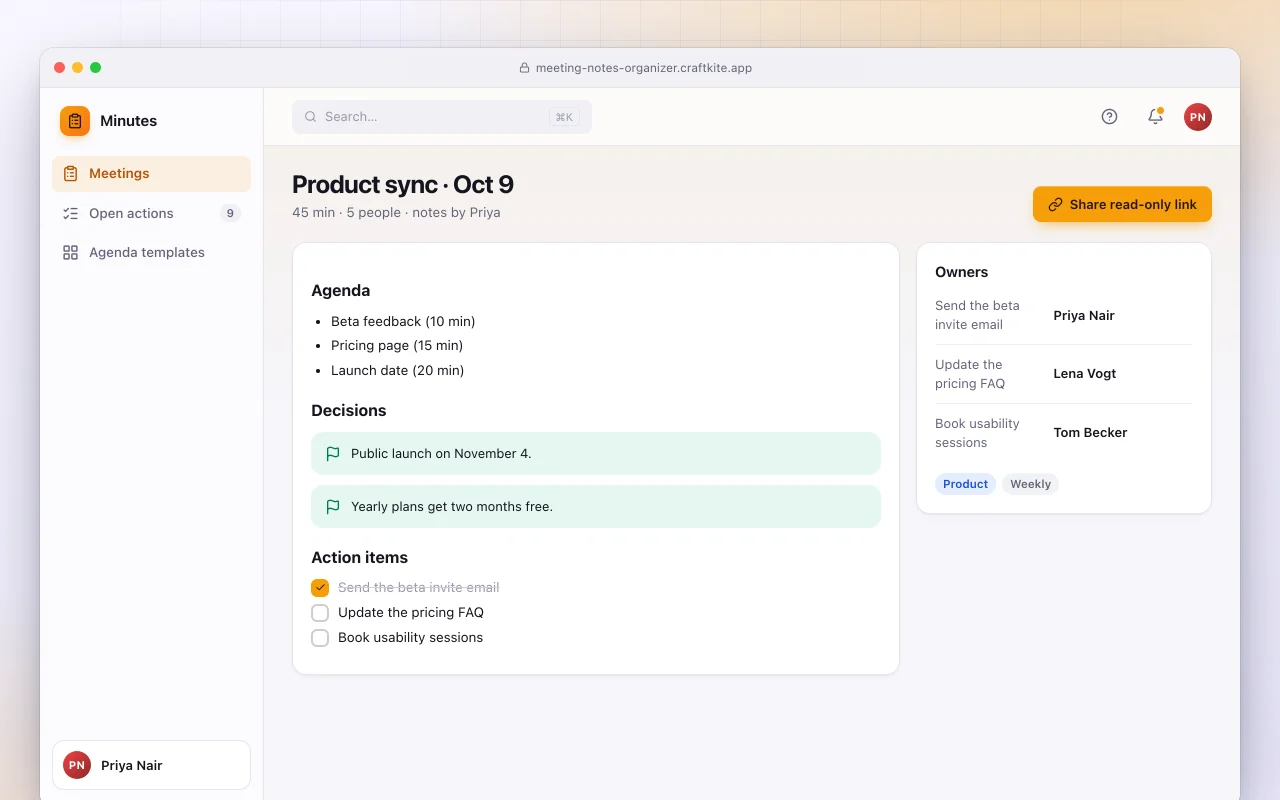
Task: Click the Minutes clipboard logo icon
Action: click(75, 121)
